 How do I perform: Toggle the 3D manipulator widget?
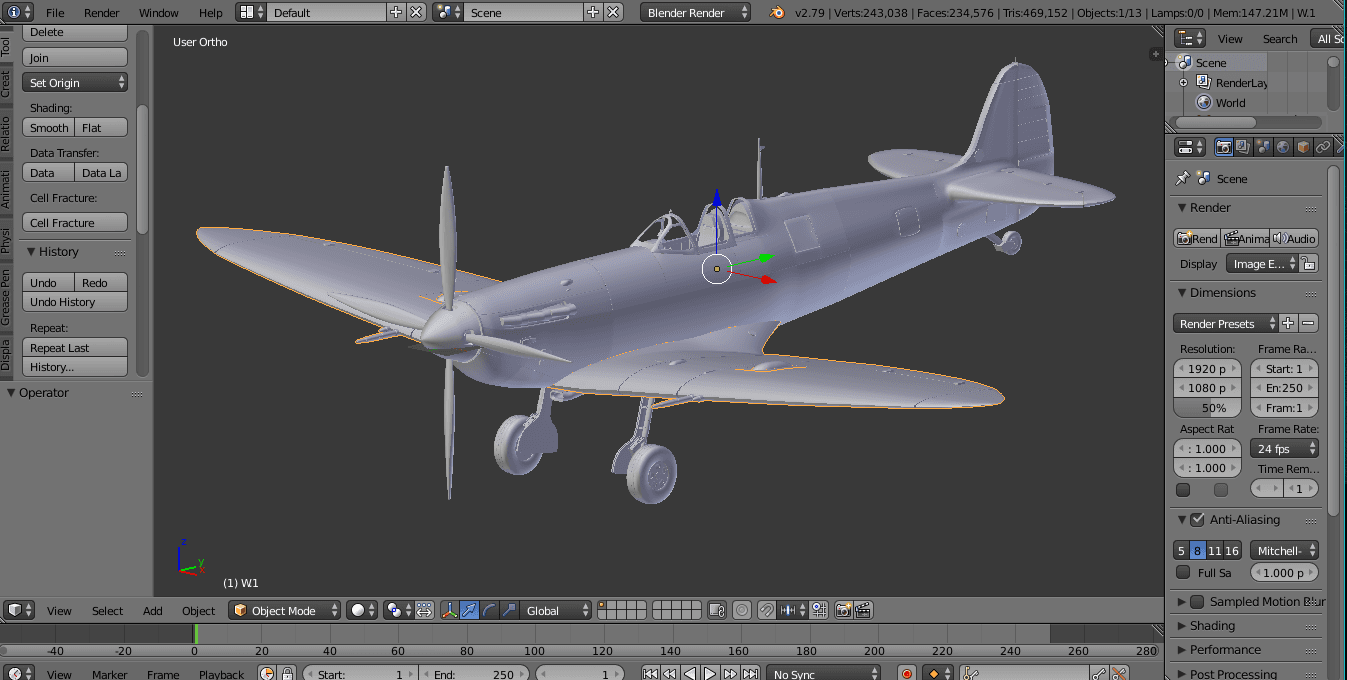pyautogui.click(x=449, y=610)
